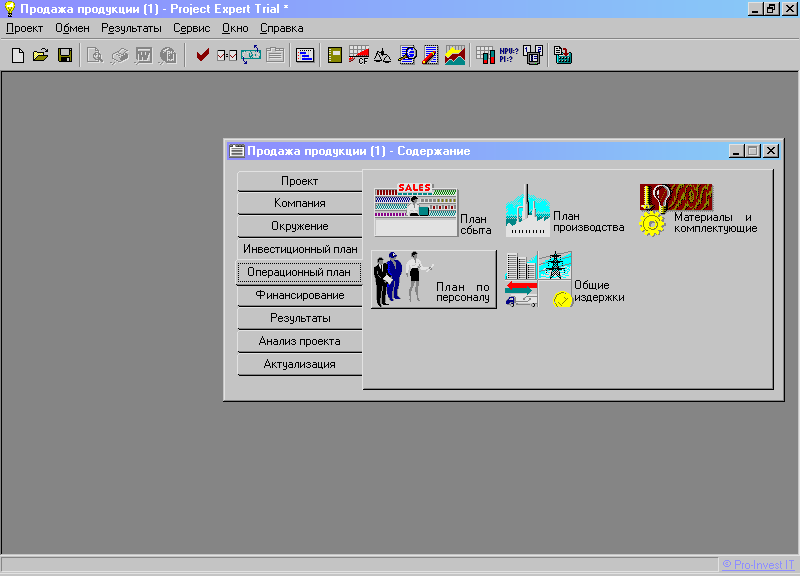Restore down the main Project Expert window
The height and width of the screenshot is (576, 800).
[771, 9]
